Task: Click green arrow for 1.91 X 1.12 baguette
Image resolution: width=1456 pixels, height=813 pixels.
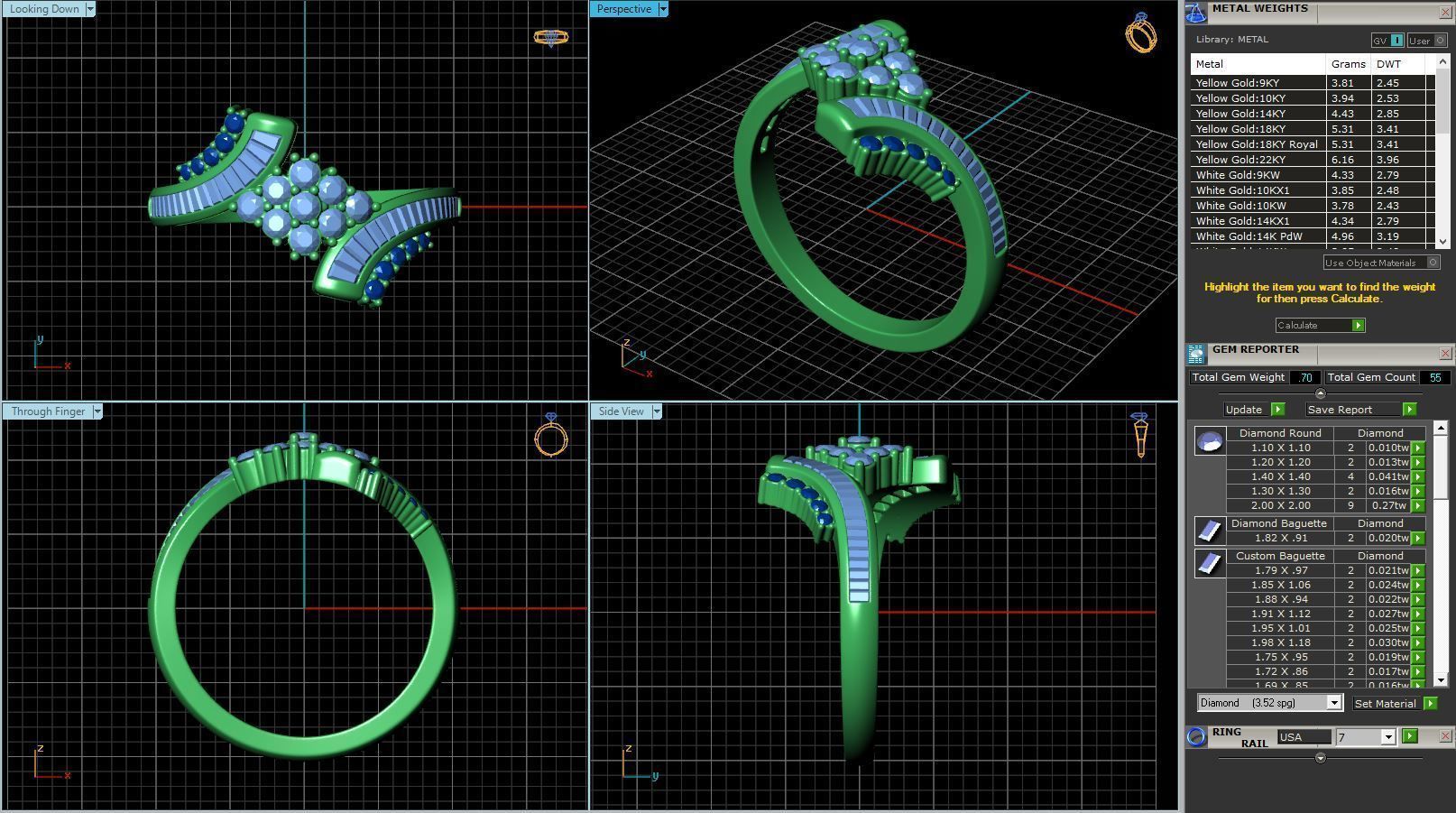Action: (1418, 614)
